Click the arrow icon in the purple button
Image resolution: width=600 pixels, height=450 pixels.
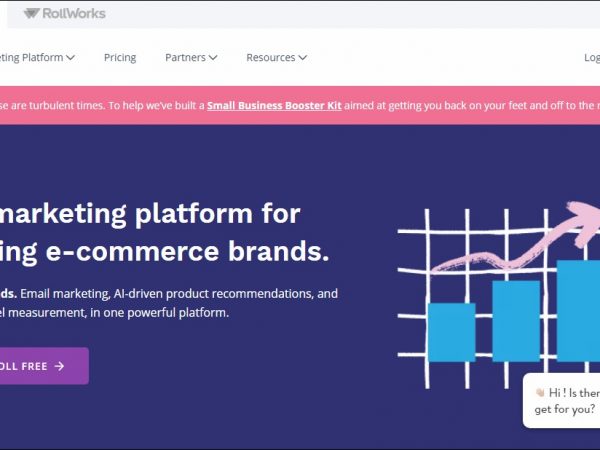pos(60,366)
